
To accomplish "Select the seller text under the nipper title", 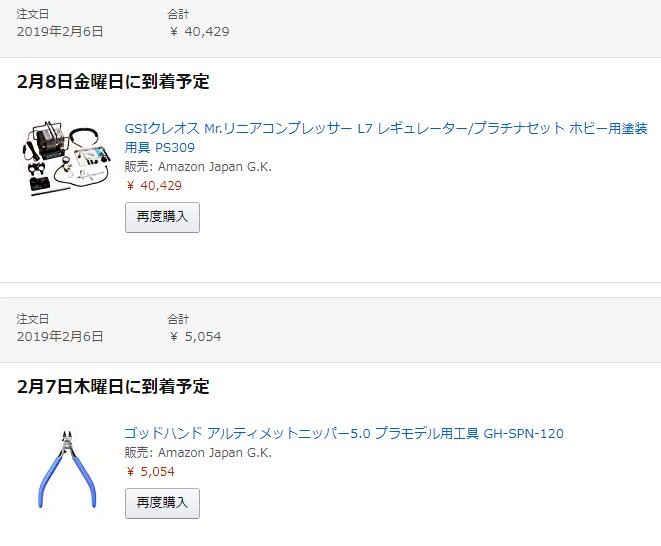I will tap(198, 452).
